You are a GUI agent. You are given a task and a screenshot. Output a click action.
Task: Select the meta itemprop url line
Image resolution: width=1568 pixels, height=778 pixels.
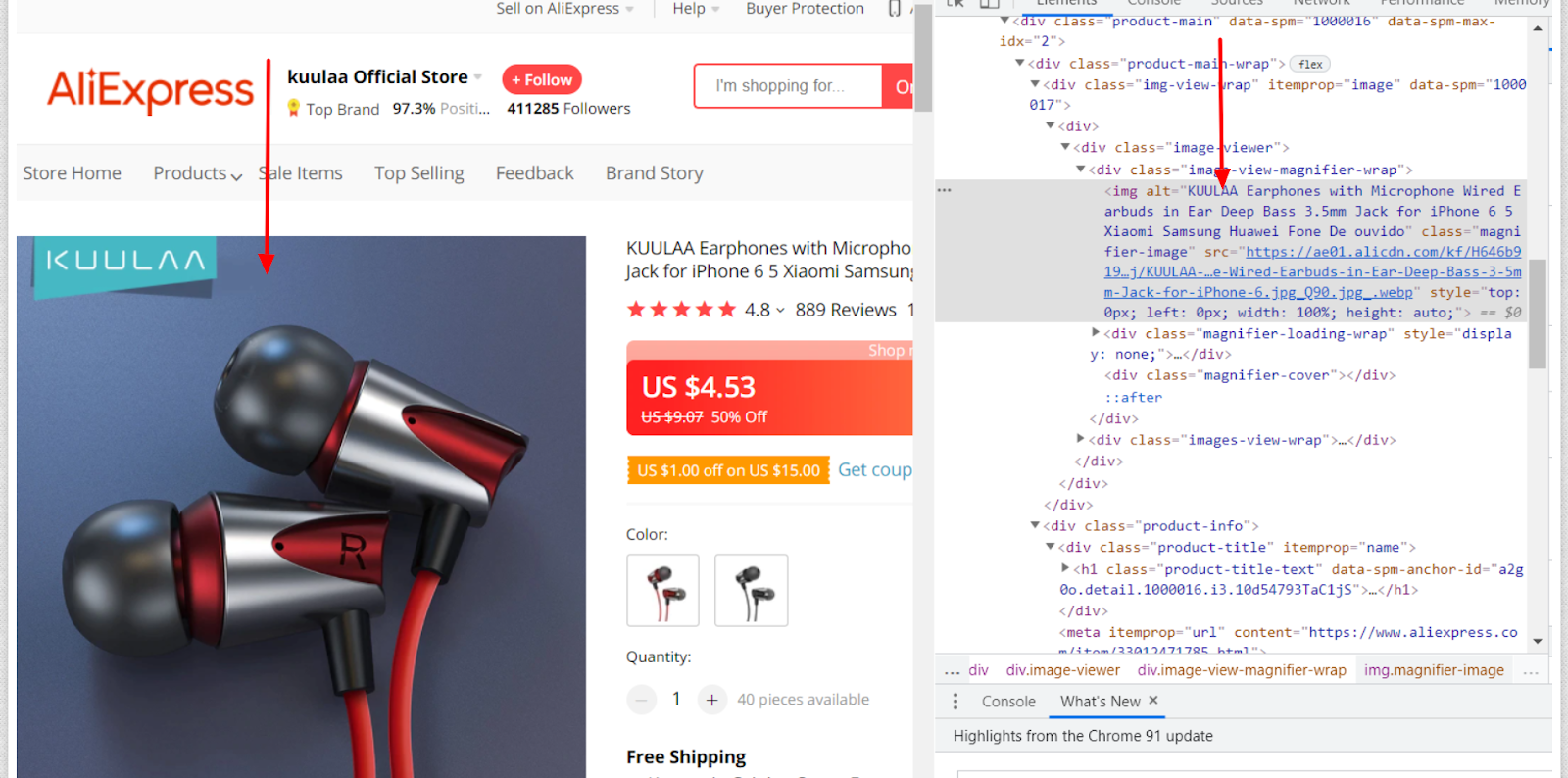(1288, 642)
